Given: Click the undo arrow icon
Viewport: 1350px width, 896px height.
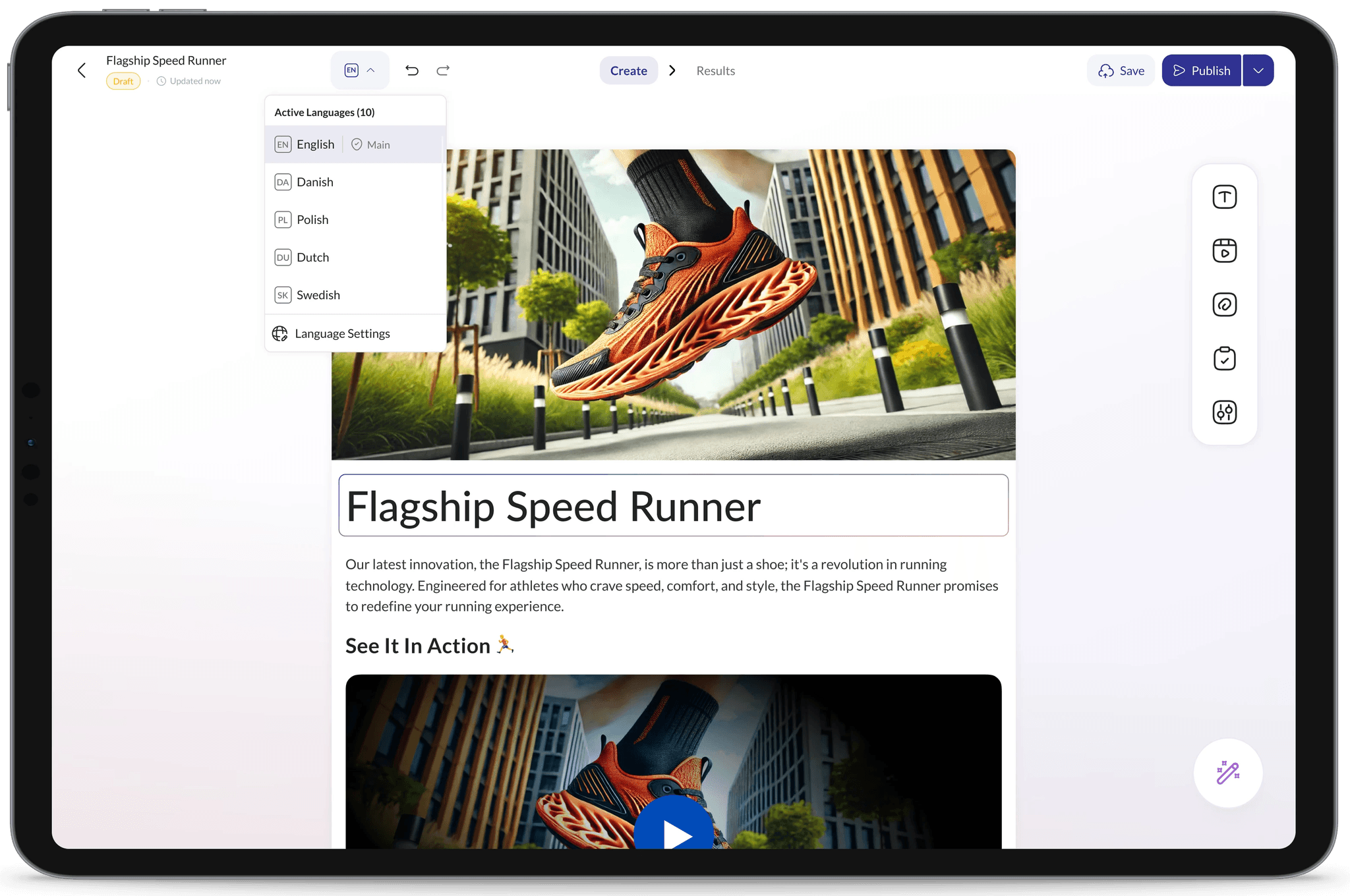Looking at the screenshot, I should 412,70.
